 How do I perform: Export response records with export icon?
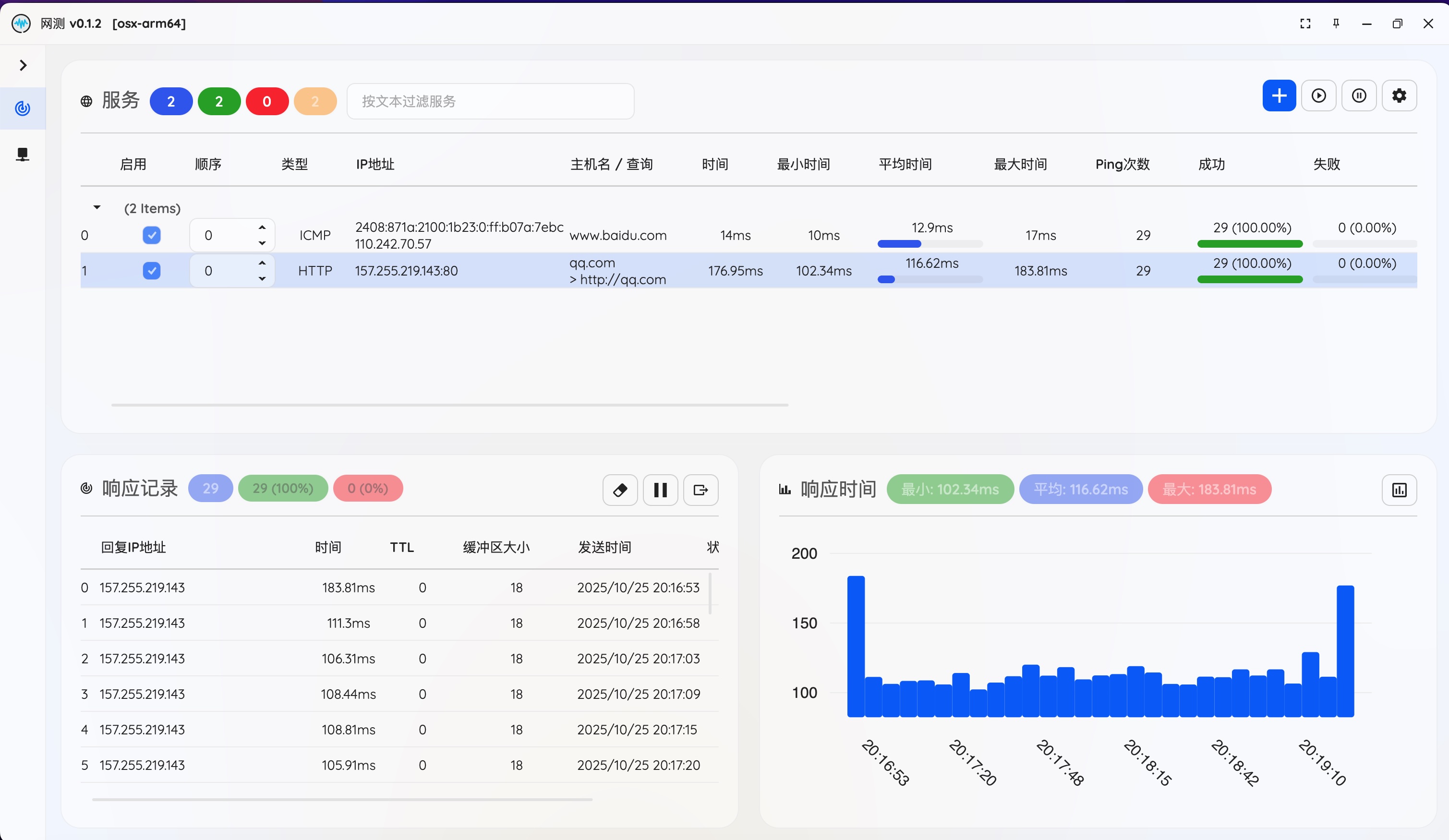(700, 490)
